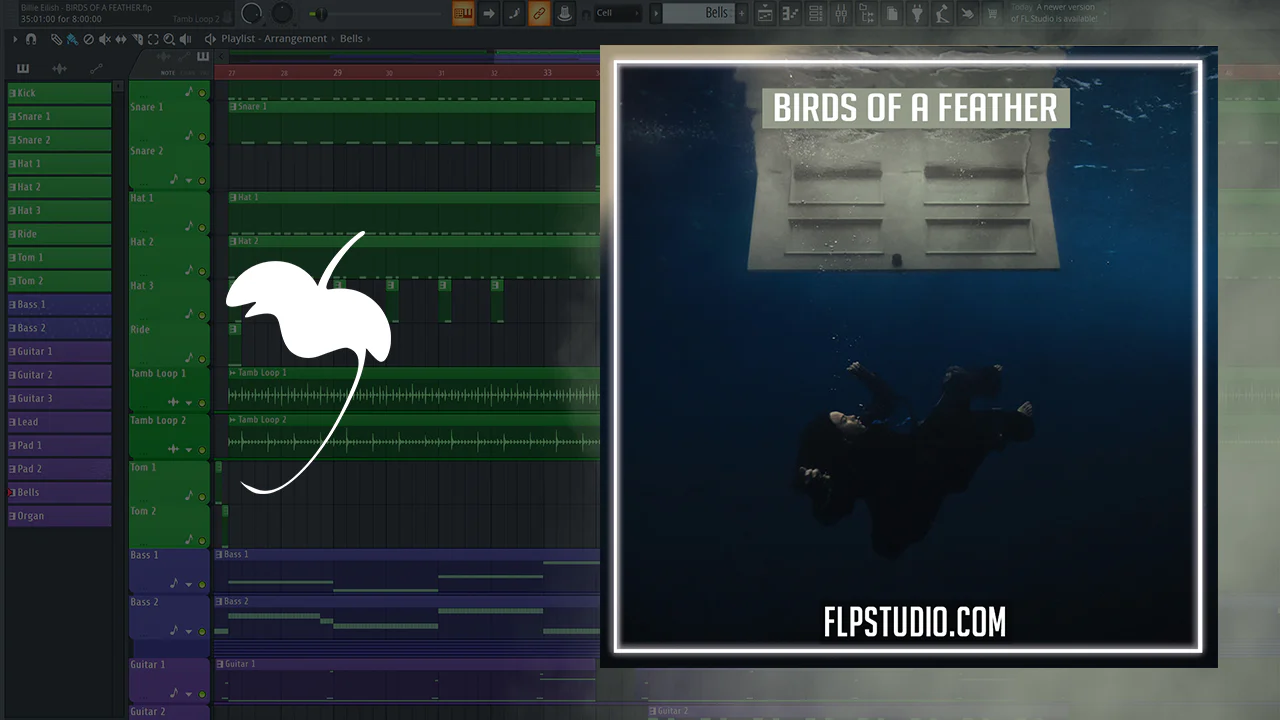The image size is (1280, 720).
Task: Select the Slip tool
Action: pyautogui.click(x=121, y=39)
